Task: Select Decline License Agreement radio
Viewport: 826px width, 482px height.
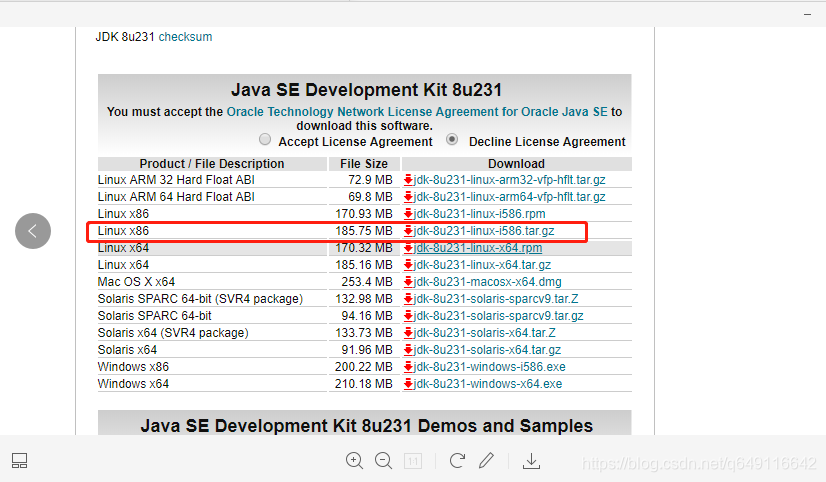Action: [452, 140]
